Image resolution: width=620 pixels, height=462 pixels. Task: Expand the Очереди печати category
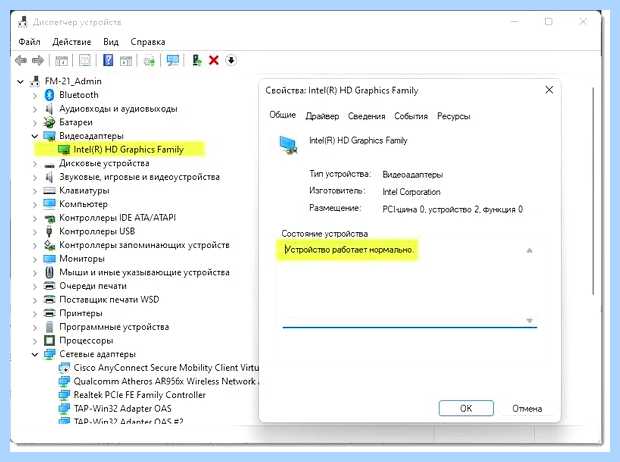[x=35, y=286]
